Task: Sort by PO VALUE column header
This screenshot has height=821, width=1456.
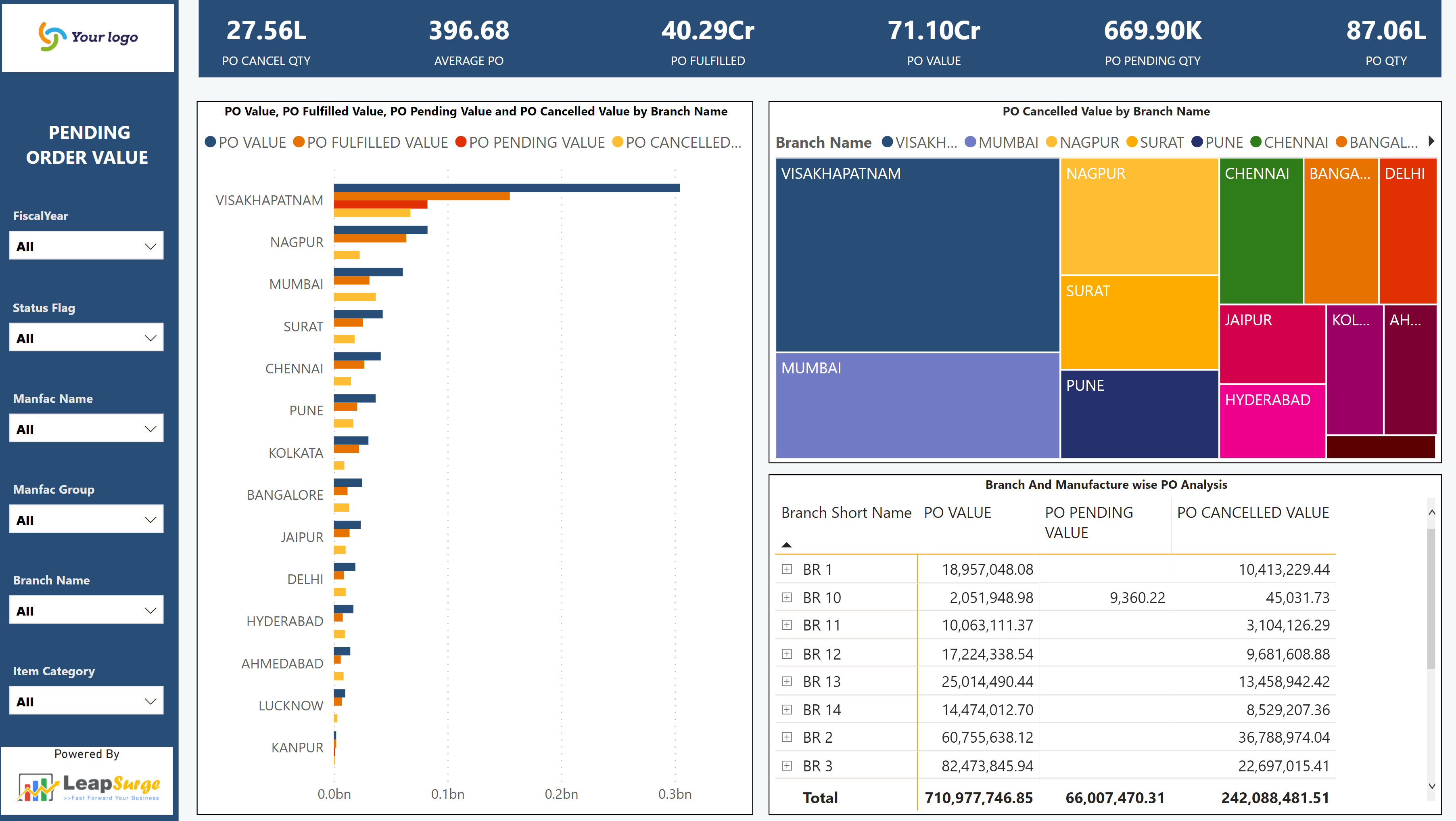Action: [957, 513]
